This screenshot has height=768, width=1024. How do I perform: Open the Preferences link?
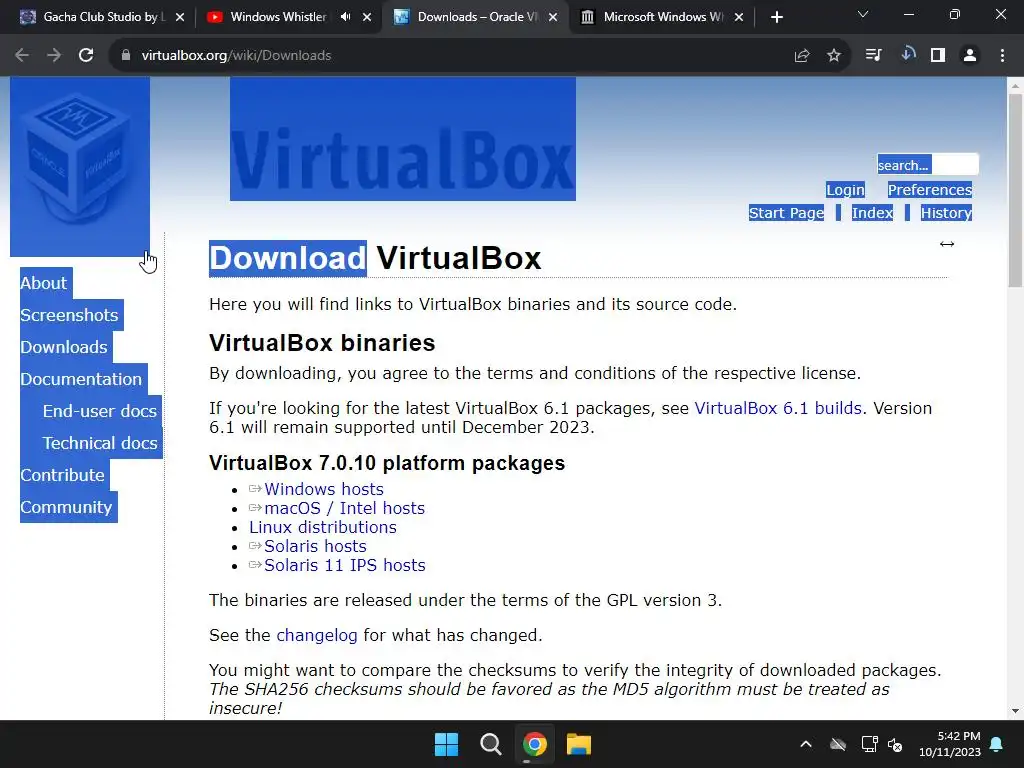pos(930,189)
